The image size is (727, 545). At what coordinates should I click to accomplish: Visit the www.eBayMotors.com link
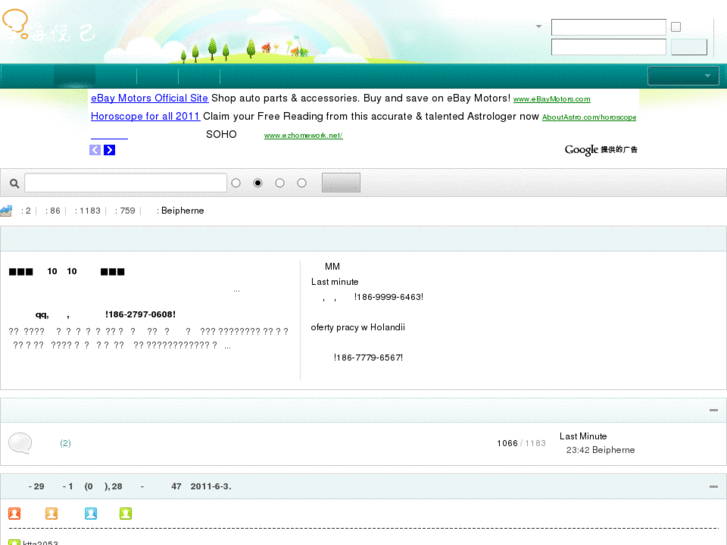point(552,99)
